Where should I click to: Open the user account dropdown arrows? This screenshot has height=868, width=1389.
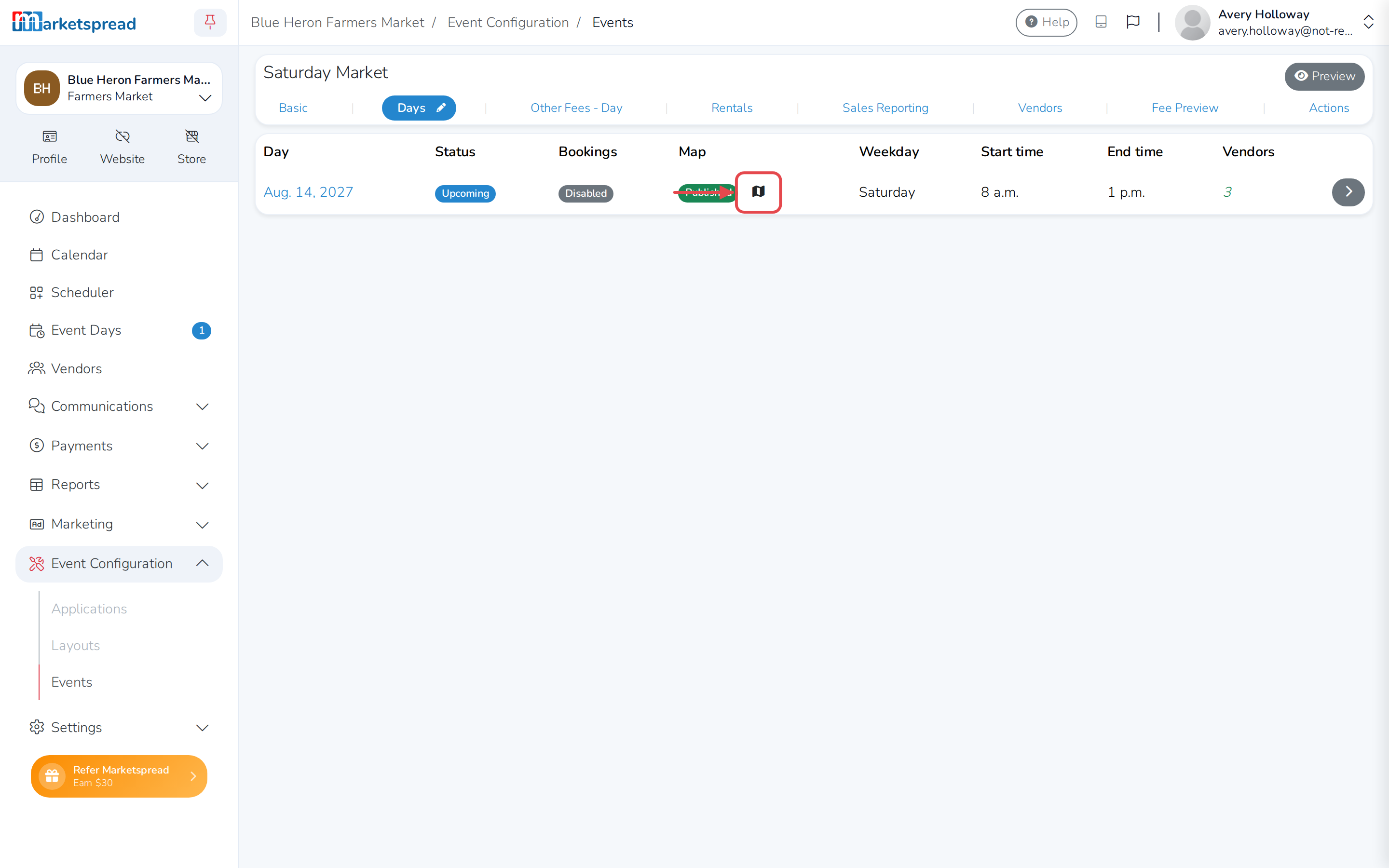pos(1369,22)
